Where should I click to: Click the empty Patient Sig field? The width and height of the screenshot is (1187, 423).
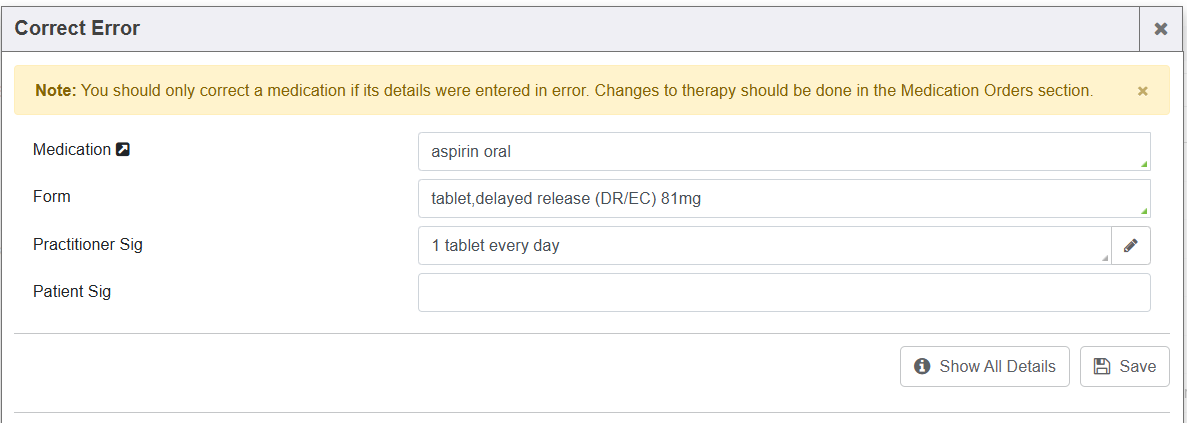pyautogui.click(x=783, y=292)
